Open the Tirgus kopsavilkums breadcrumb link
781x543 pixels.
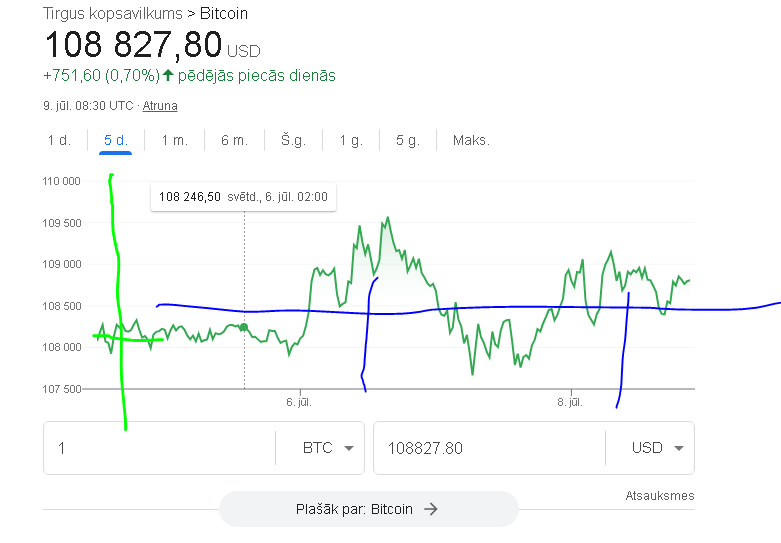[x=113, y=13]
